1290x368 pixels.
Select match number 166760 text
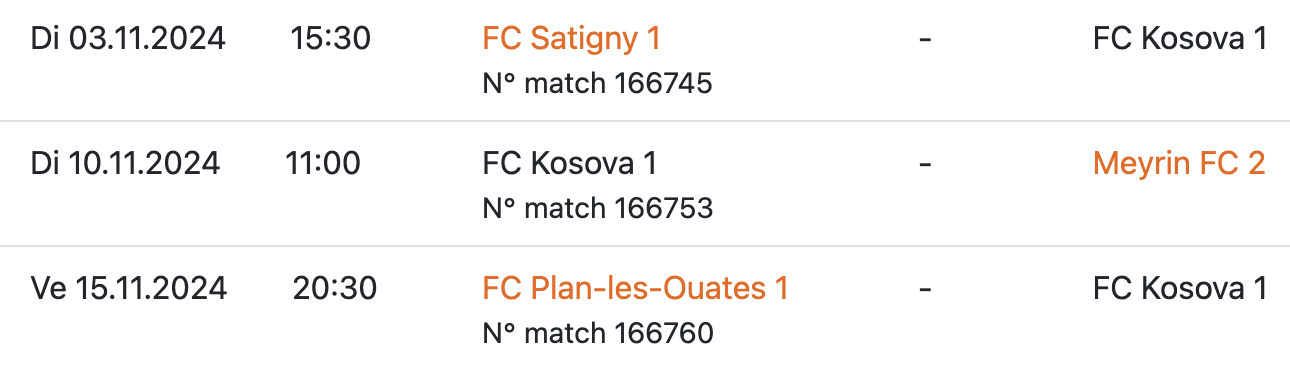tap(597, 332)
